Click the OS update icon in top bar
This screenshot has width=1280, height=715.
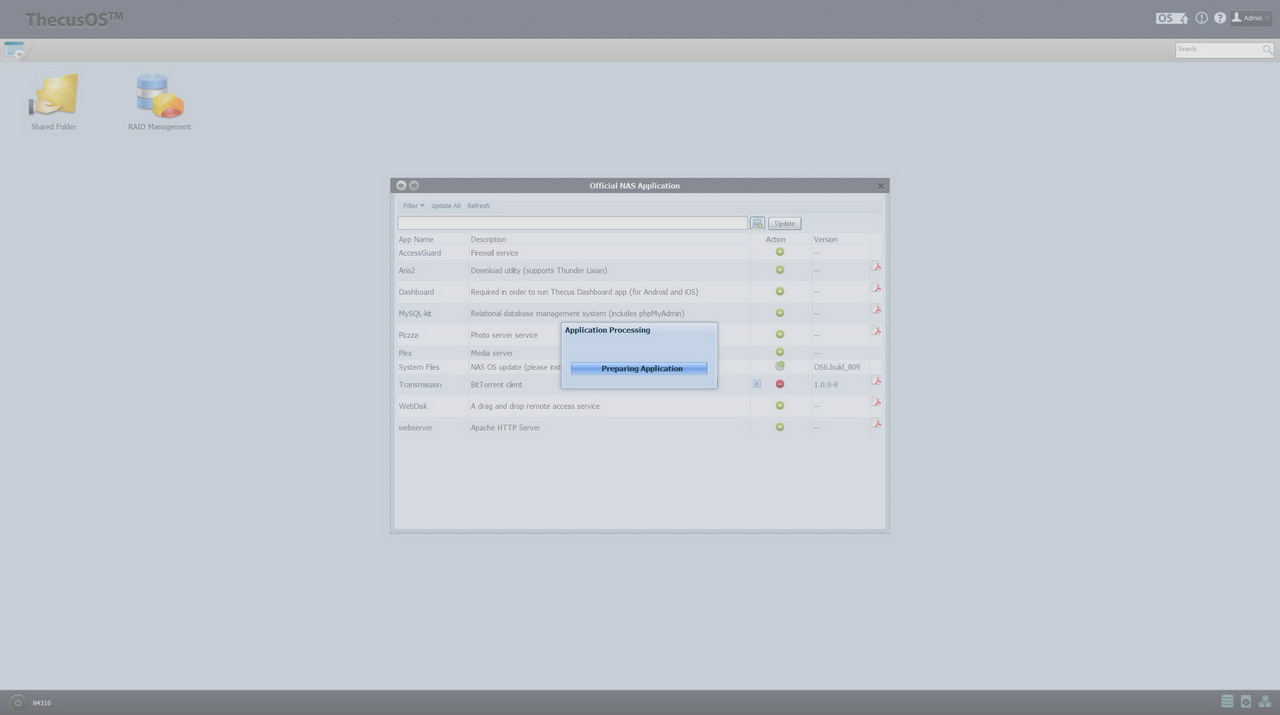pos(1171,18)
